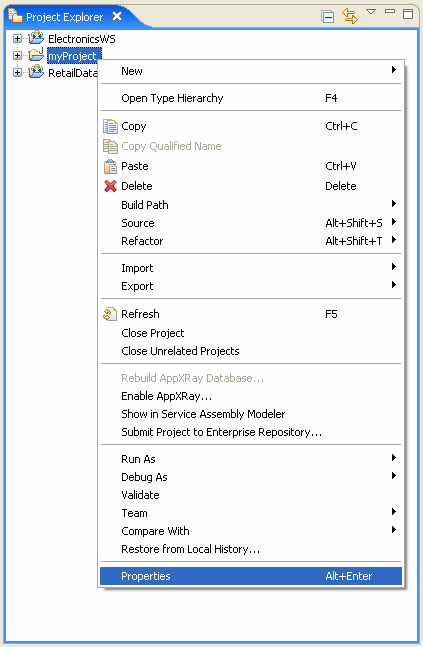Toggle Link with Editor icon
The image size is (423, 647).
click(x=350, y=17)
